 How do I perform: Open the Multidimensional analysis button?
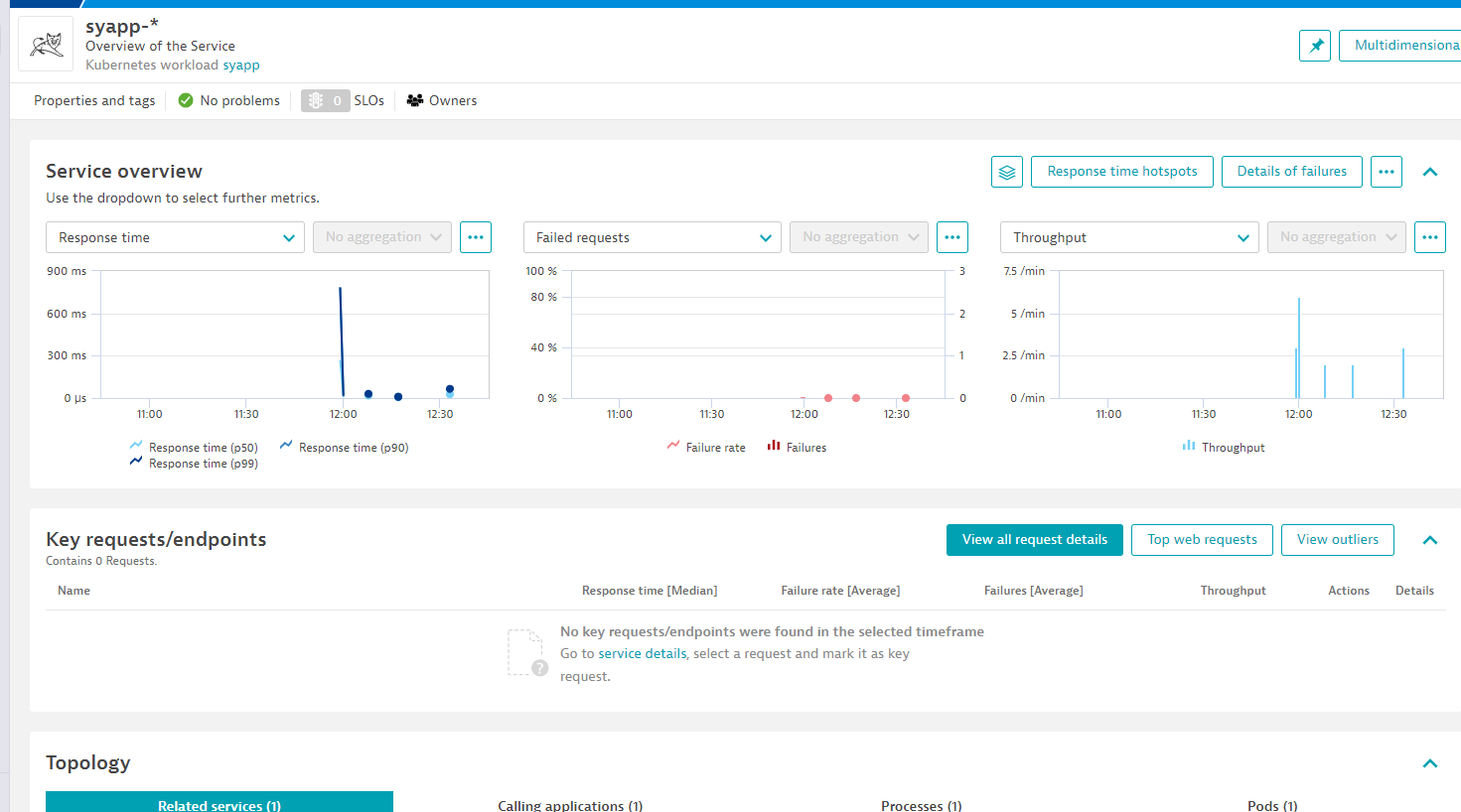click(x=1400, y=46)
